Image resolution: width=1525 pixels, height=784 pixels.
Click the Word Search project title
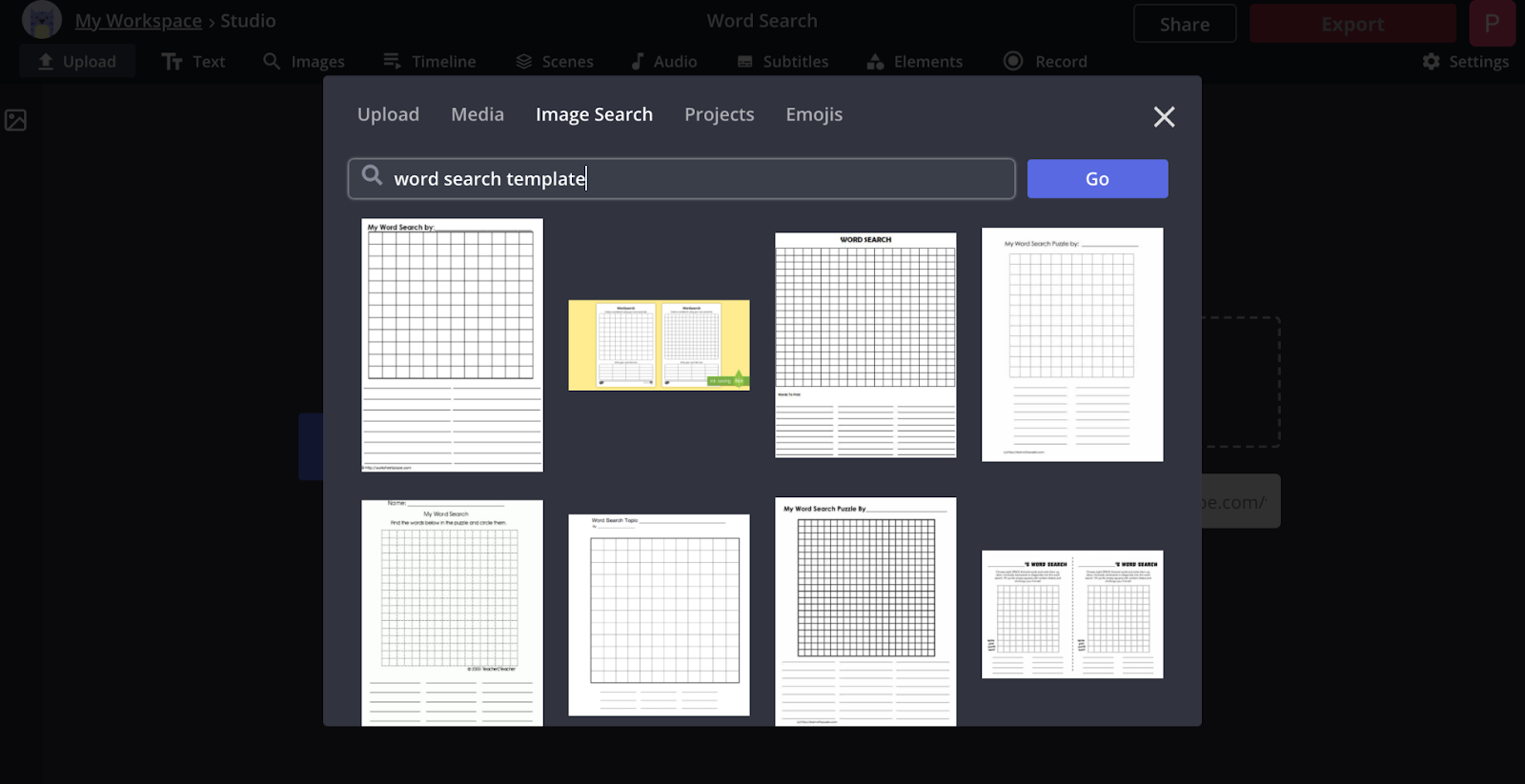click(762, 21)
